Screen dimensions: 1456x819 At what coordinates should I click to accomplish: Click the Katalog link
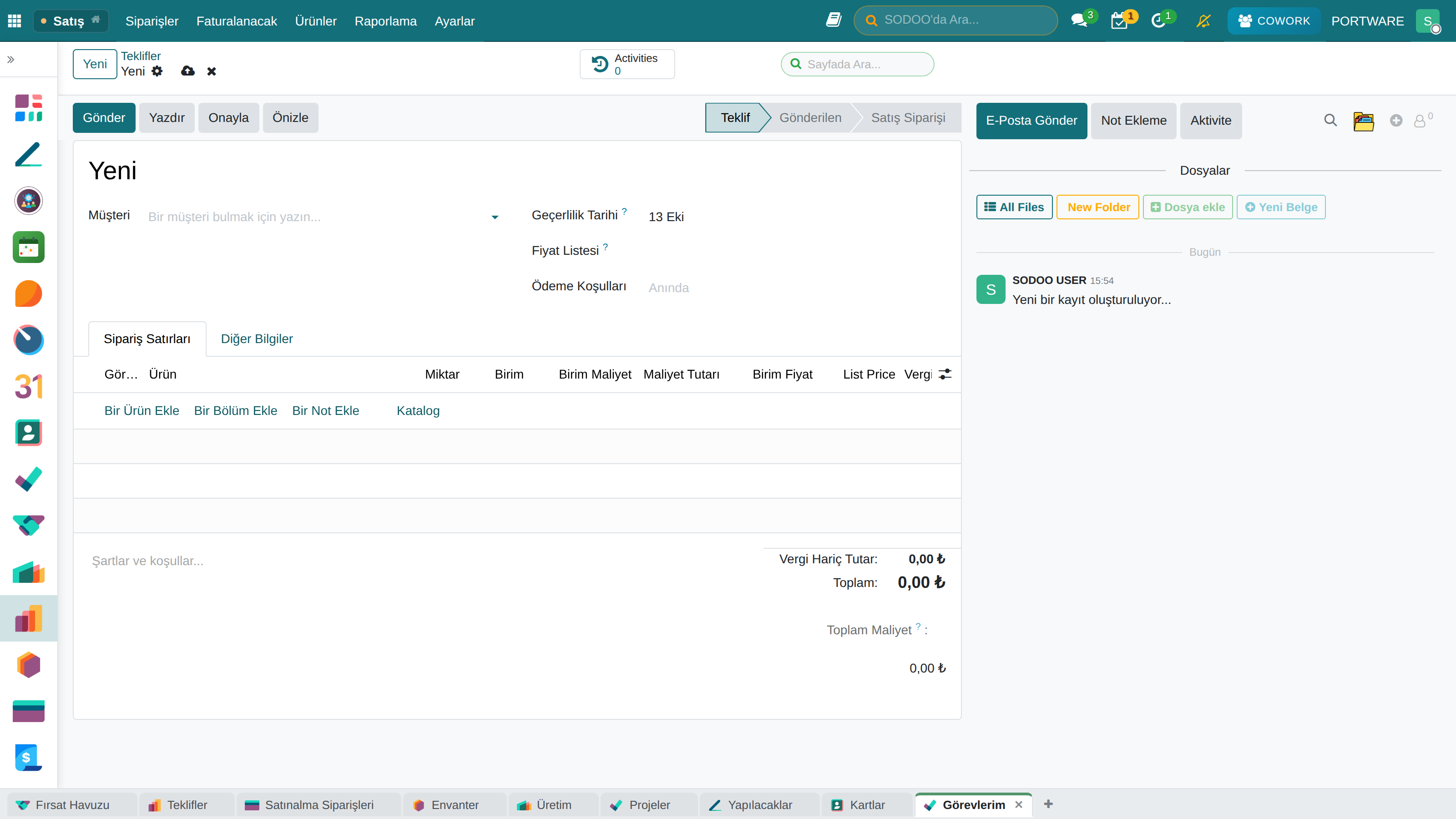coord(418,411)
